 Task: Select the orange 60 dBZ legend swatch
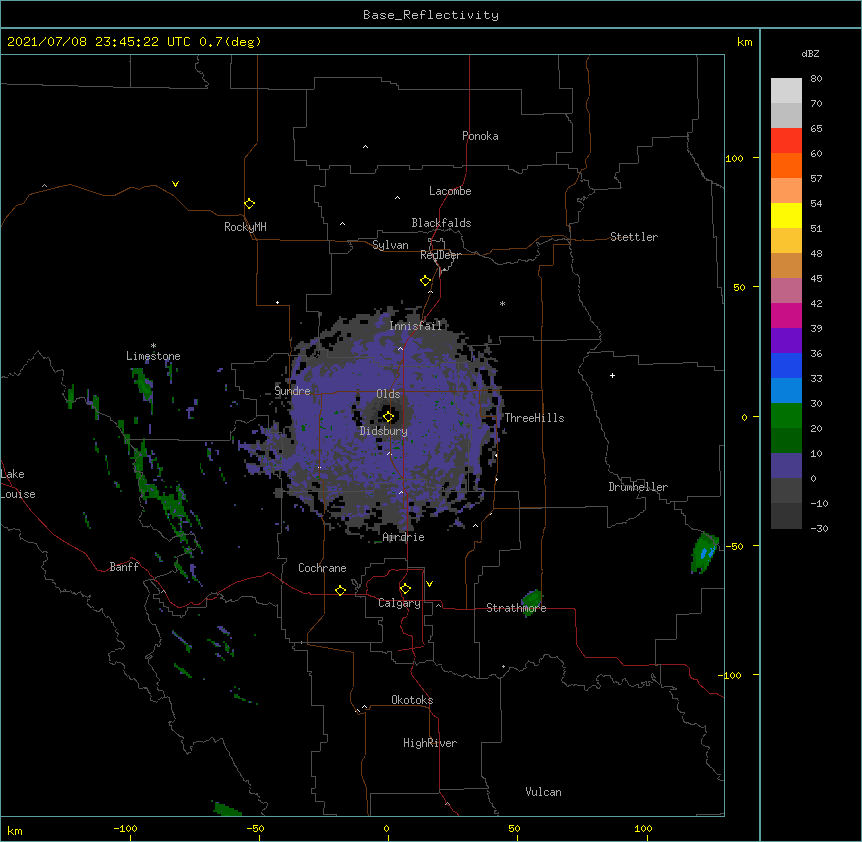[x=786, y=165]
